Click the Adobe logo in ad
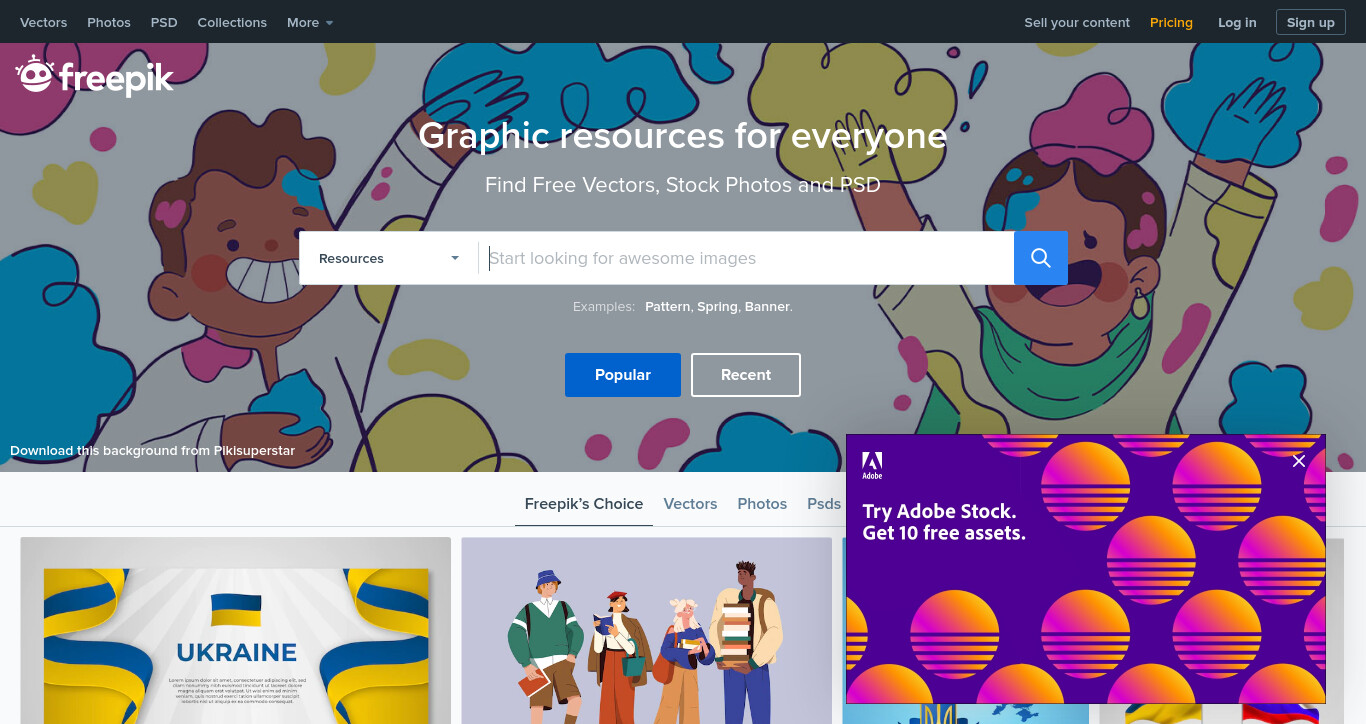 (x=872, y=466)
